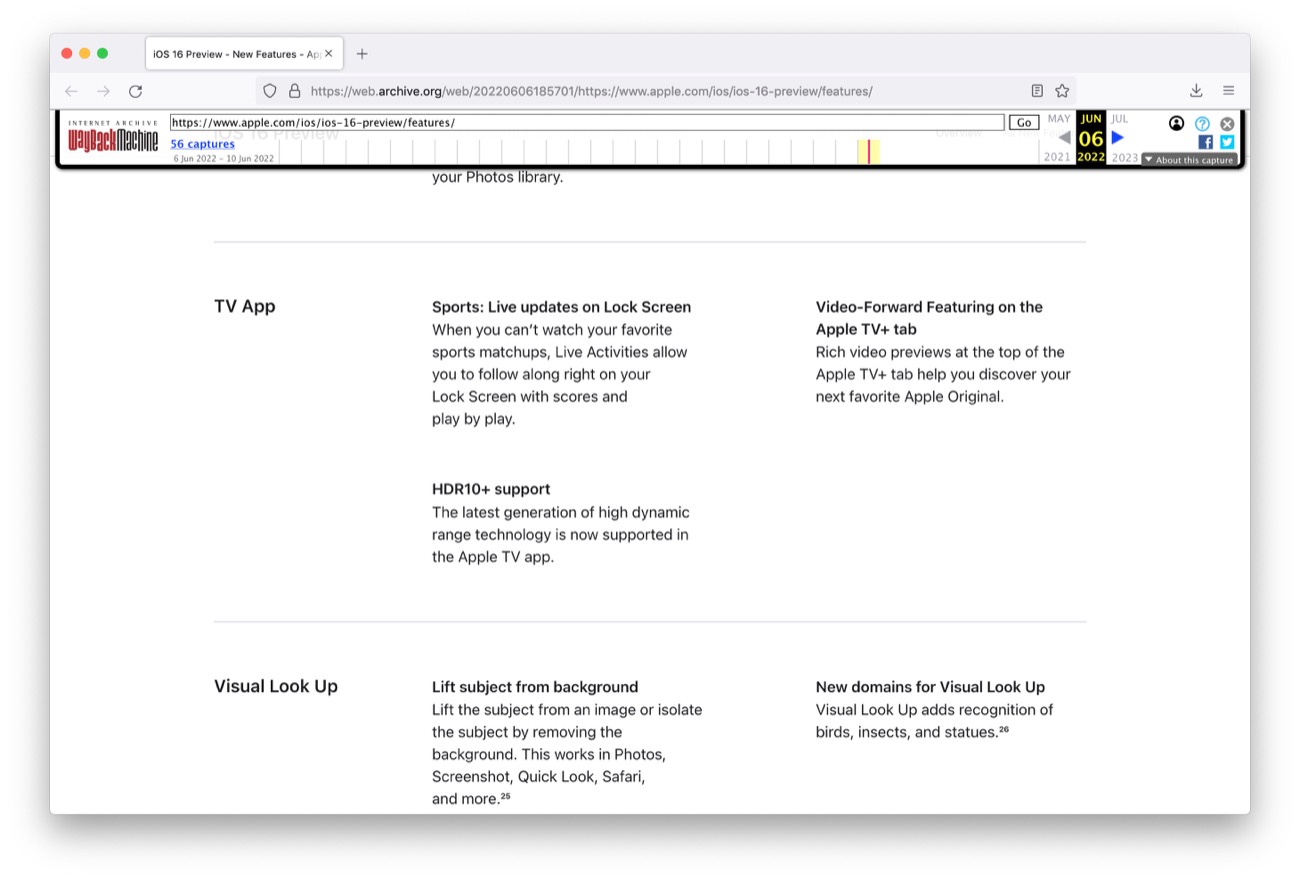Open the downloads panel icon

(1196, 91)
